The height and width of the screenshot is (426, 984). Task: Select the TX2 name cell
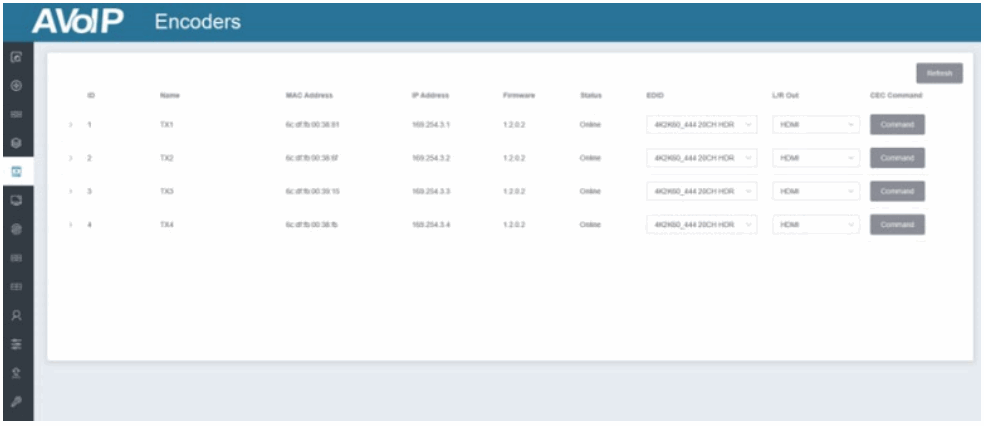tap(166, 158)
